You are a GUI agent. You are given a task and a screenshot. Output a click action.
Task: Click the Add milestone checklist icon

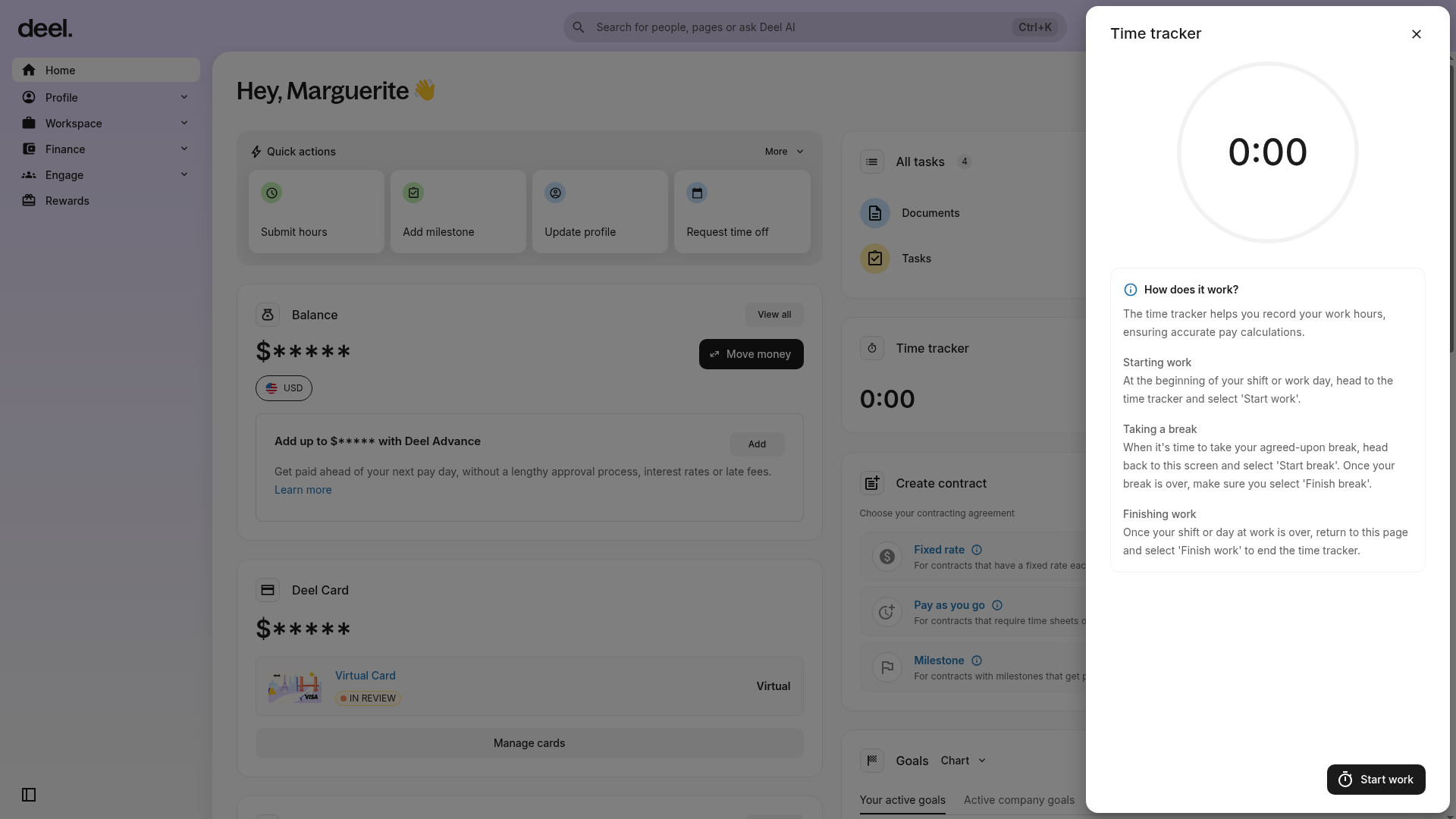(x=413, y=193)
